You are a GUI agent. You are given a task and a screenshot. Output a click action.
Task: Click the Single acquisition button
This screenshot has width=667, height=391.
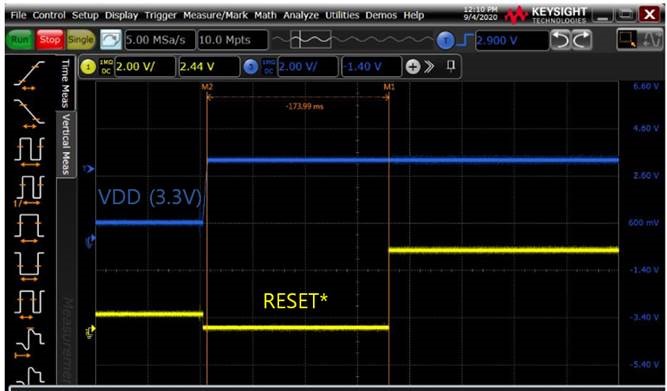(x=80, y=40)
